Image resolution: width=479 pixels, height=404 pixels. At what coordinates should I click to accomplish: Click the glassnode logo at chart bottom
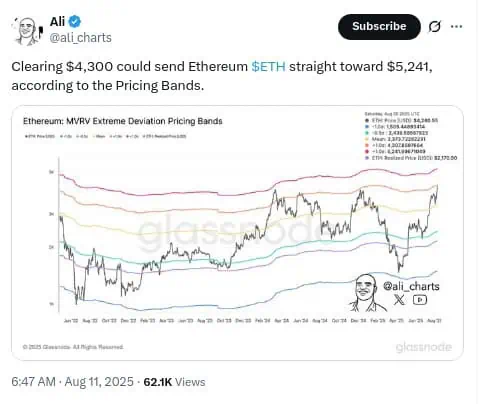(x=424, y=347)
